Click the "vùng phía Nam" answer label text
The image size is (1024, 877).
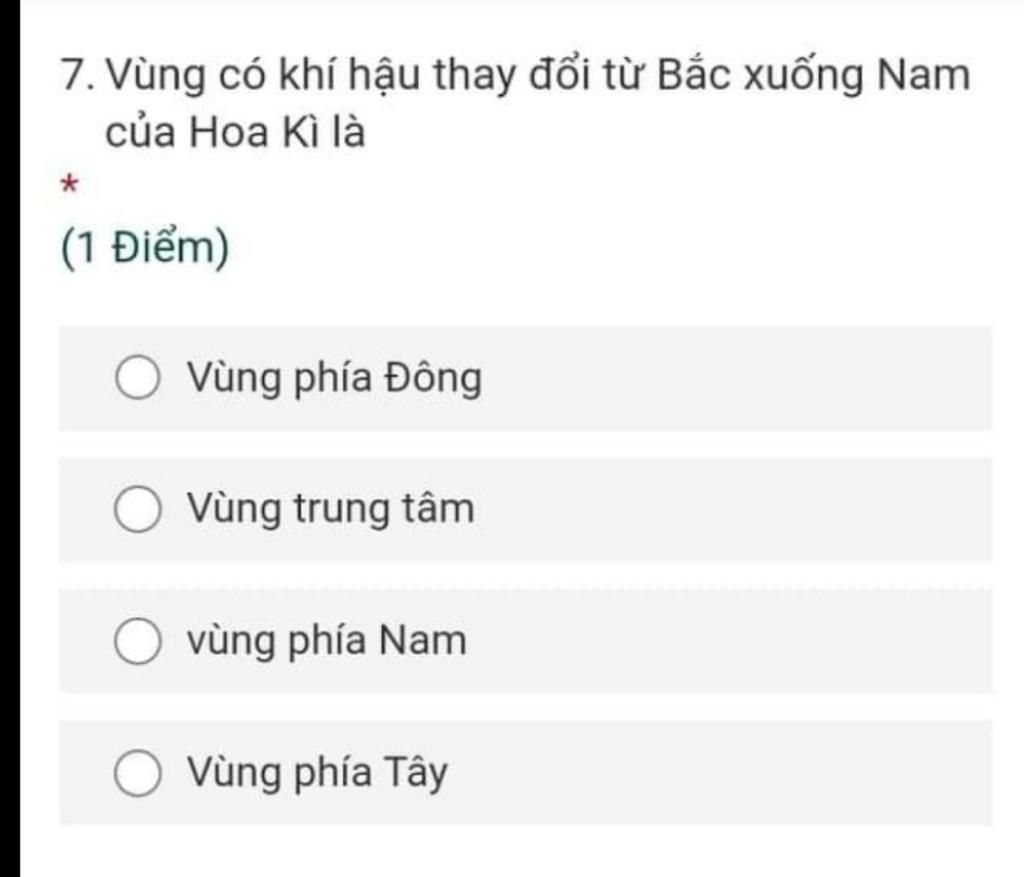327,641
